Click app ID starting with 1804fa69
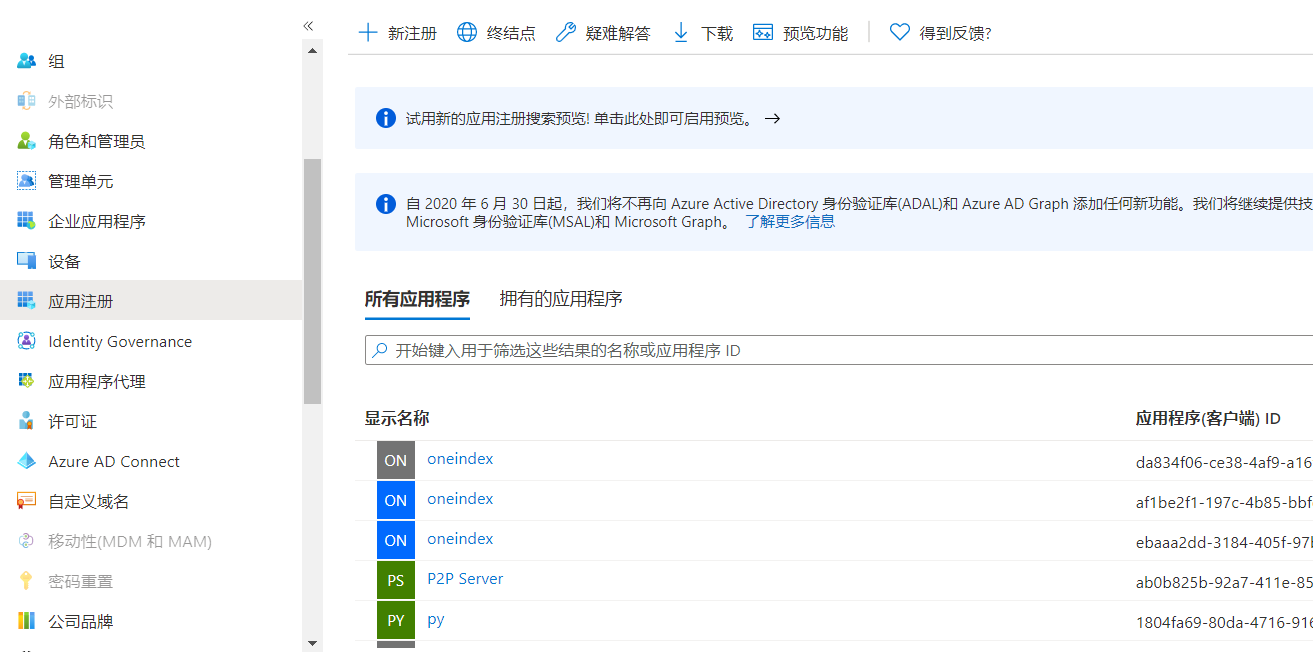Screen dimensions: 1313x652 pos(1224,621)
